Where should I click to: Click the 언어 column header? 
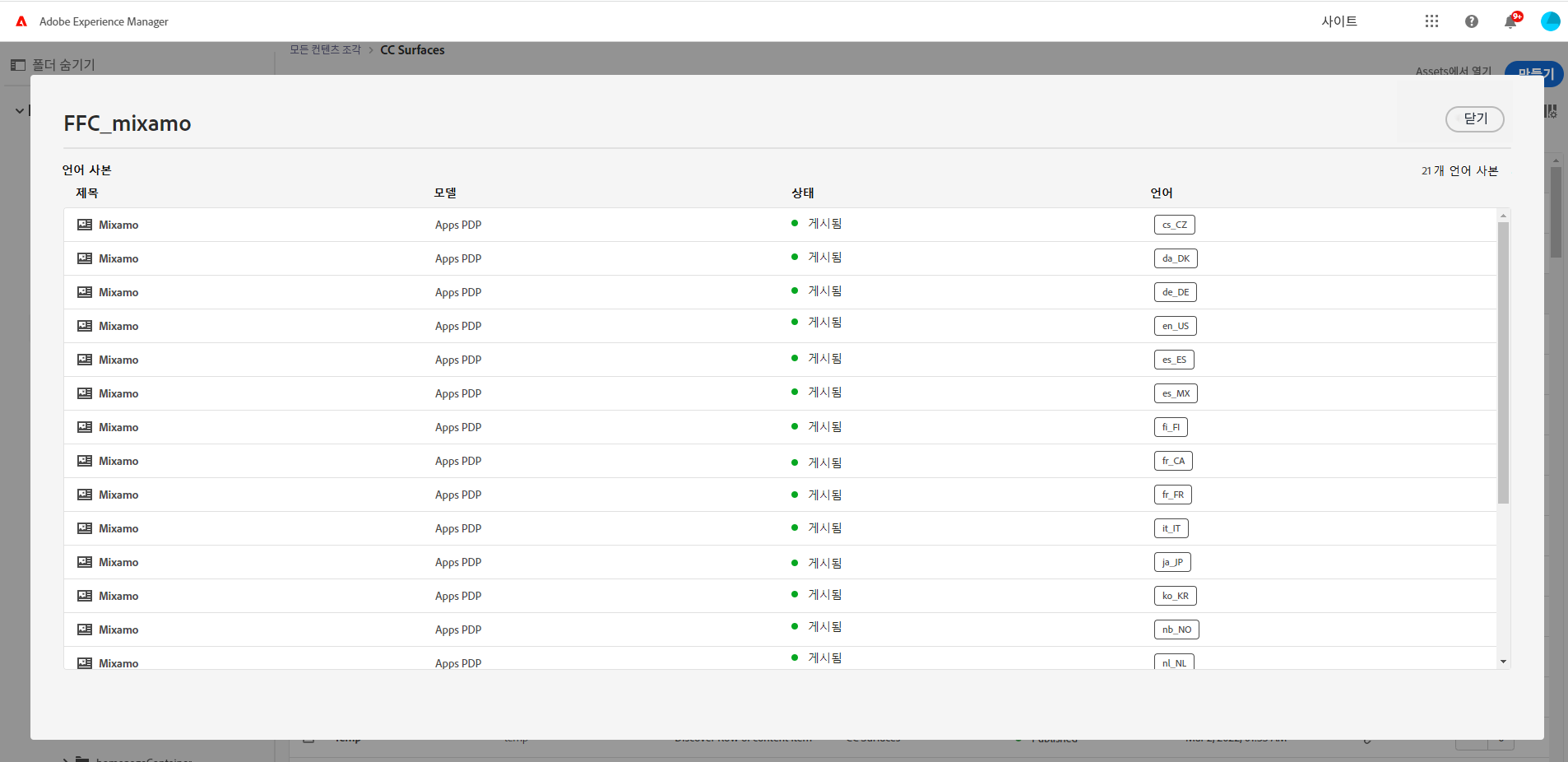1162,193
